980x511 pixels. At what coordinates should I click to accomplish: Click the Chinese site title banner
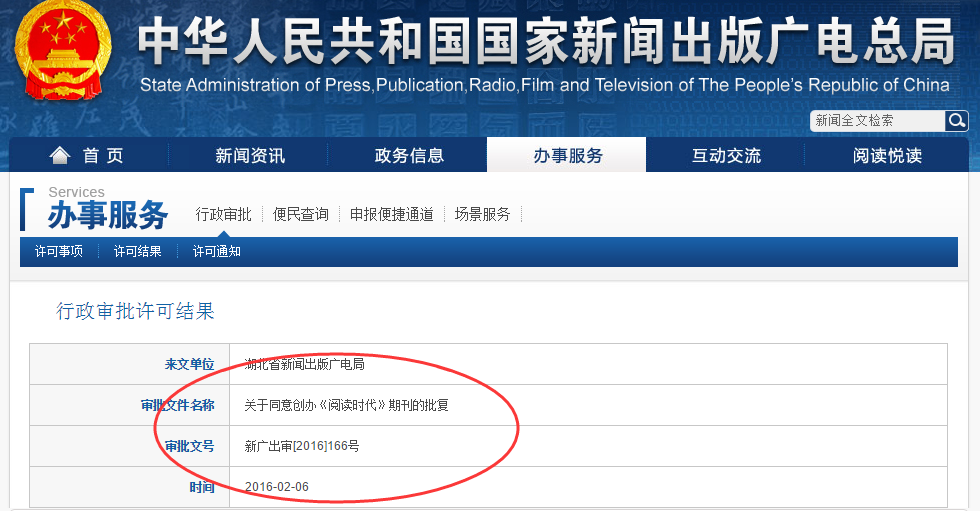[x=546, y=40]
